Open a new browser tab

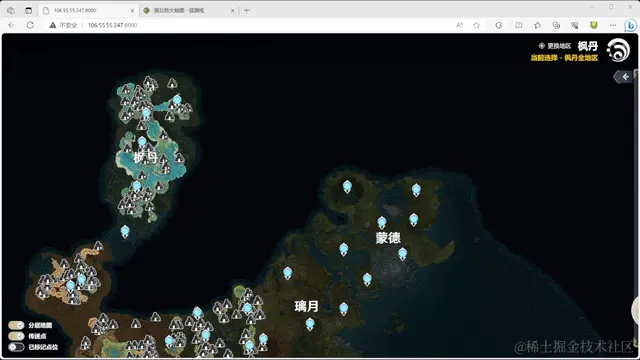(247, 11)
